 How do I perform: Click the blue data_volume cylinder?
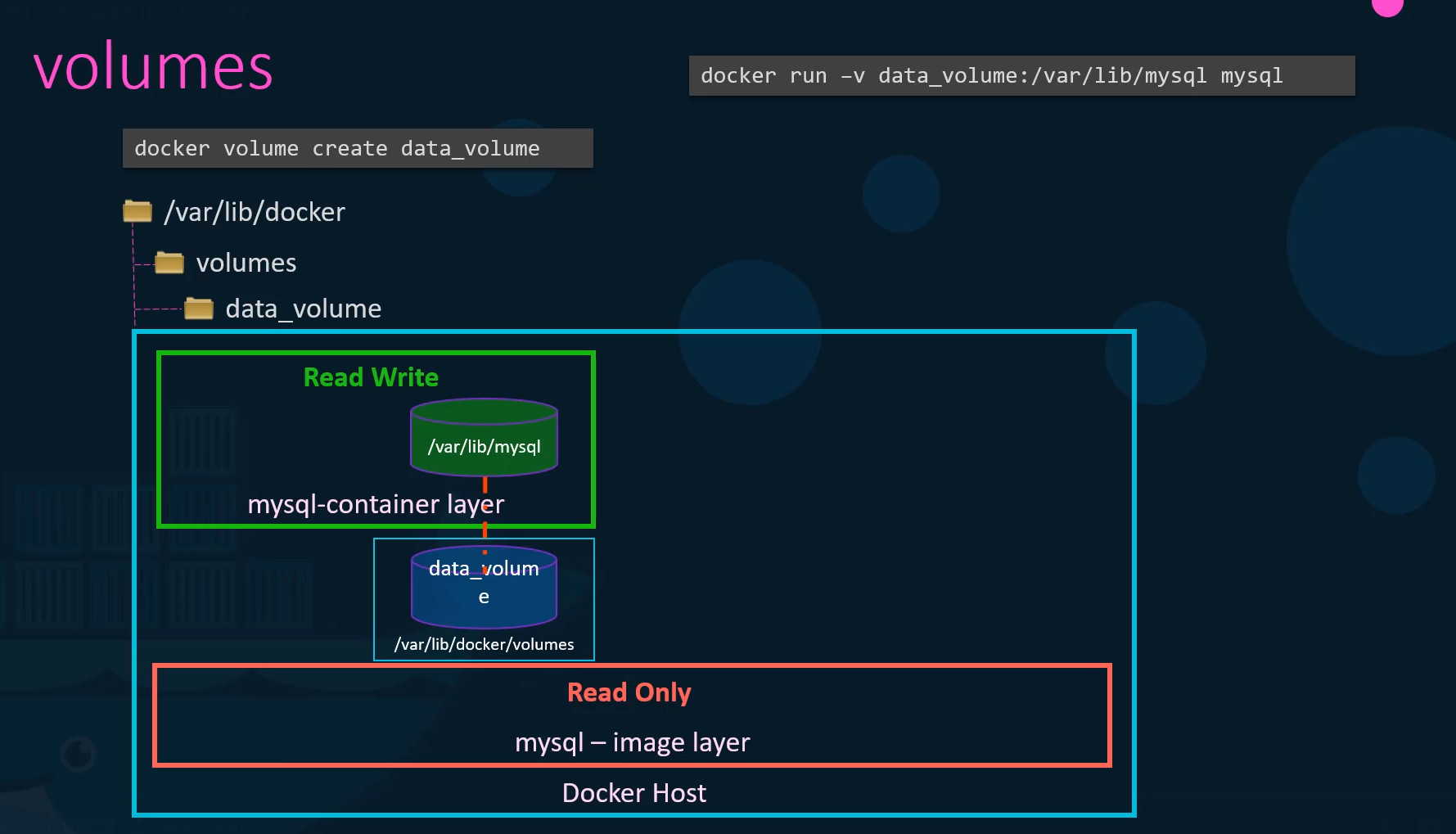(484, 587)
